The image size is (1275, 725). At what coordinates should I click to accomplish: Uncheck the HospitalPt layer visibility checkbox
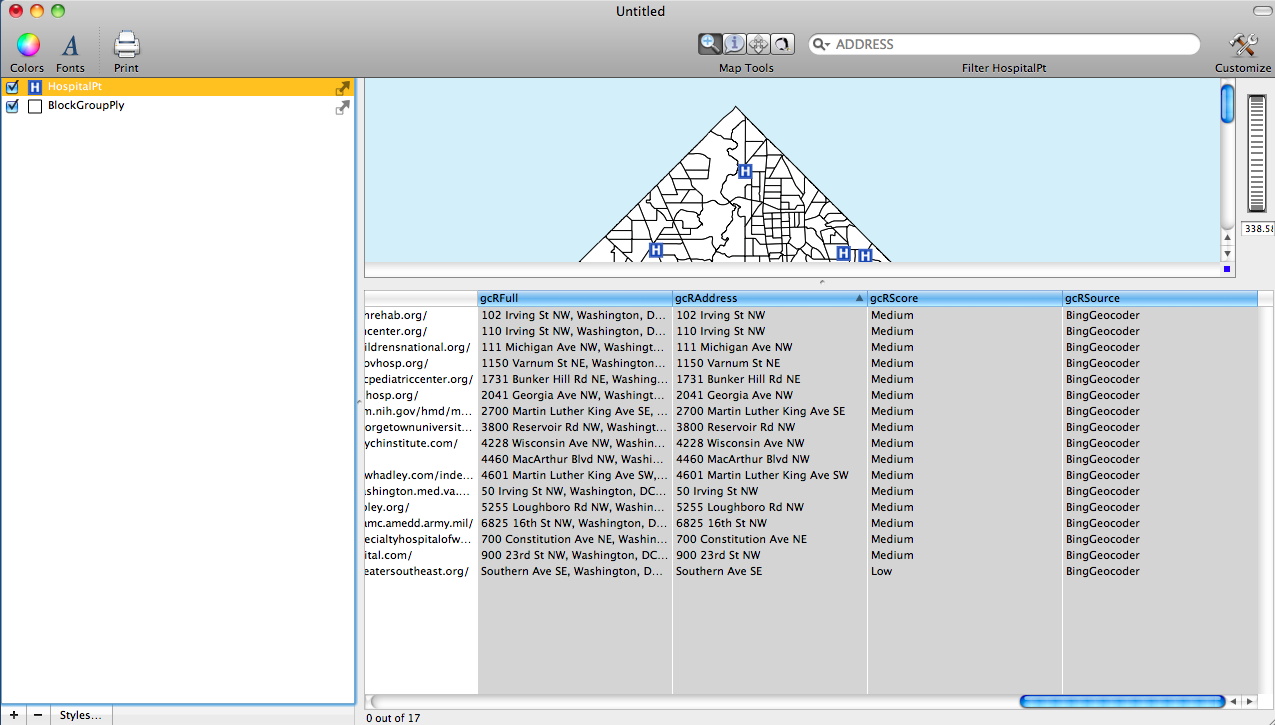coord(12,86)
